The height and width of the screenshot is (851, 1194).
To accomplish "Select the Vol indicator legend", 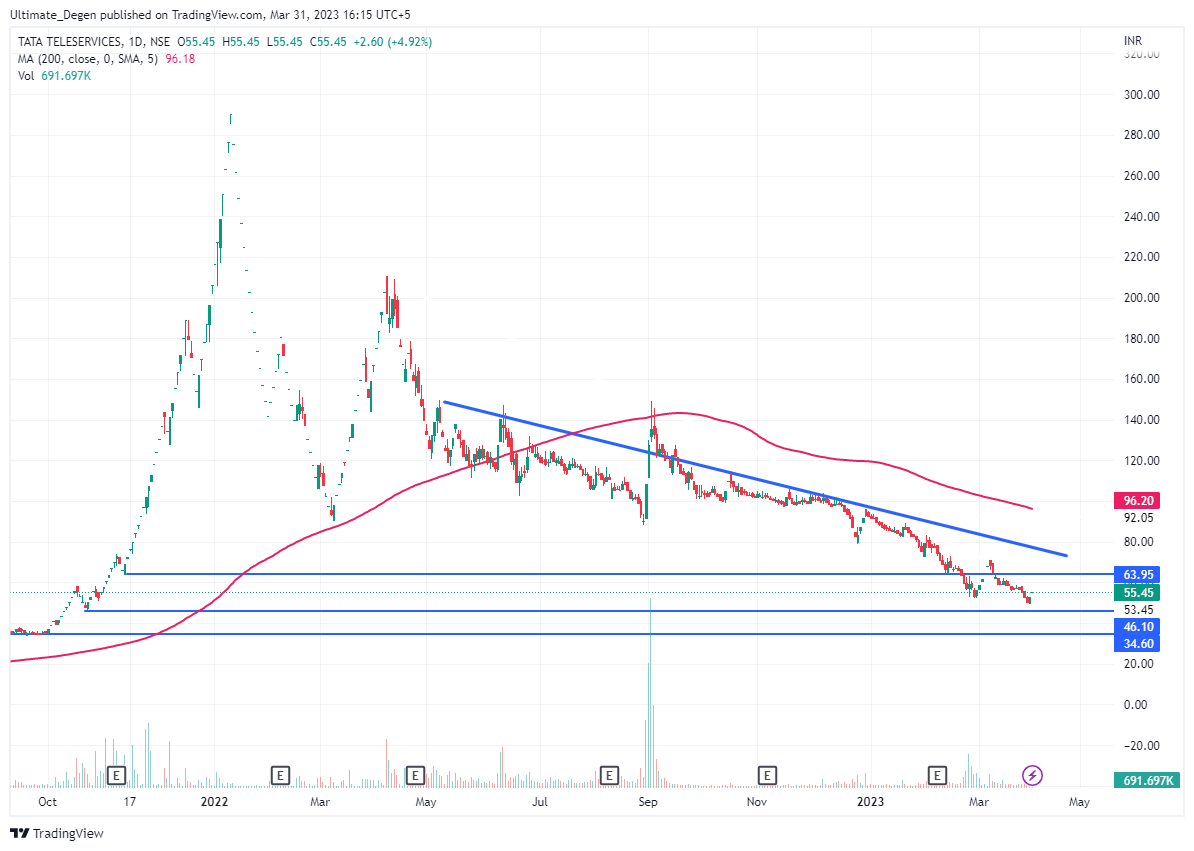I will click(x=27, y=75).
